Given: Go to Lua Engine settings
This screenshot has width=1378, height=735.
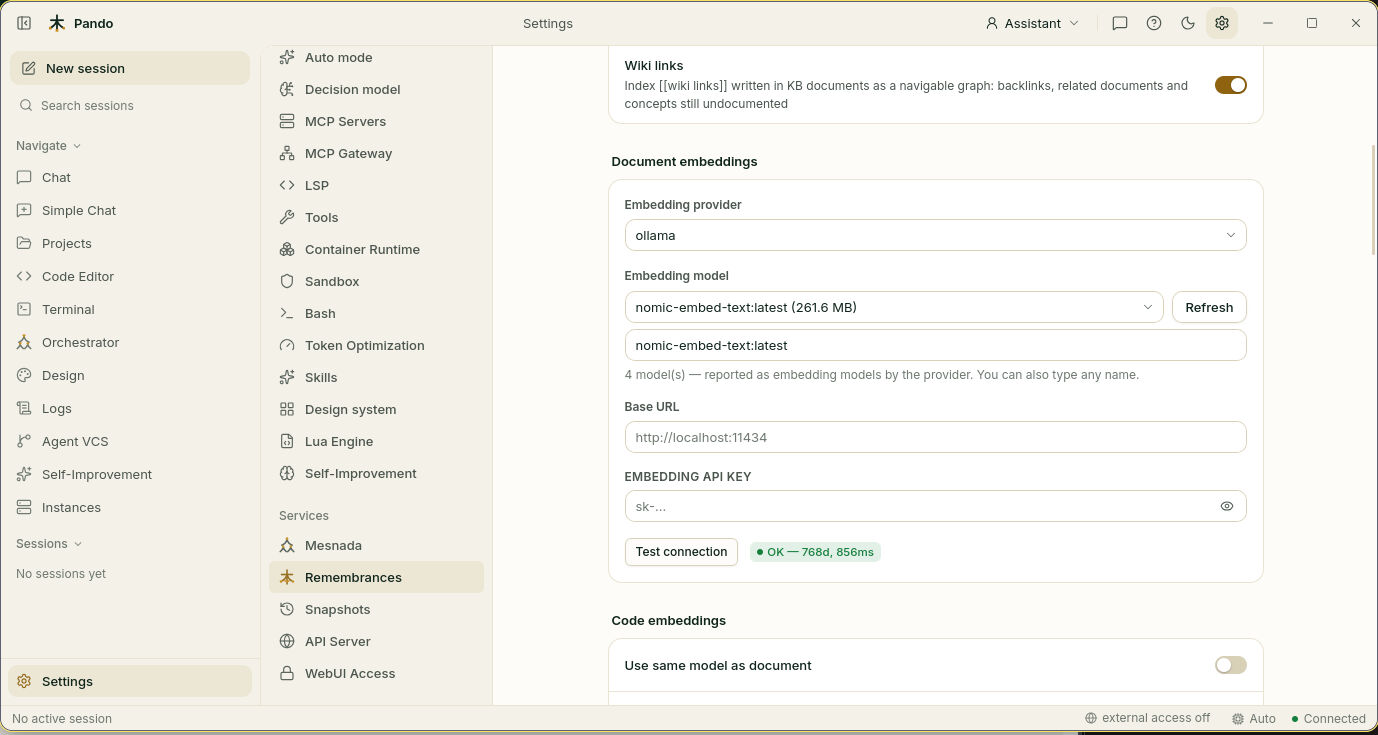Looking at the screenshot, I should point(376,441).
